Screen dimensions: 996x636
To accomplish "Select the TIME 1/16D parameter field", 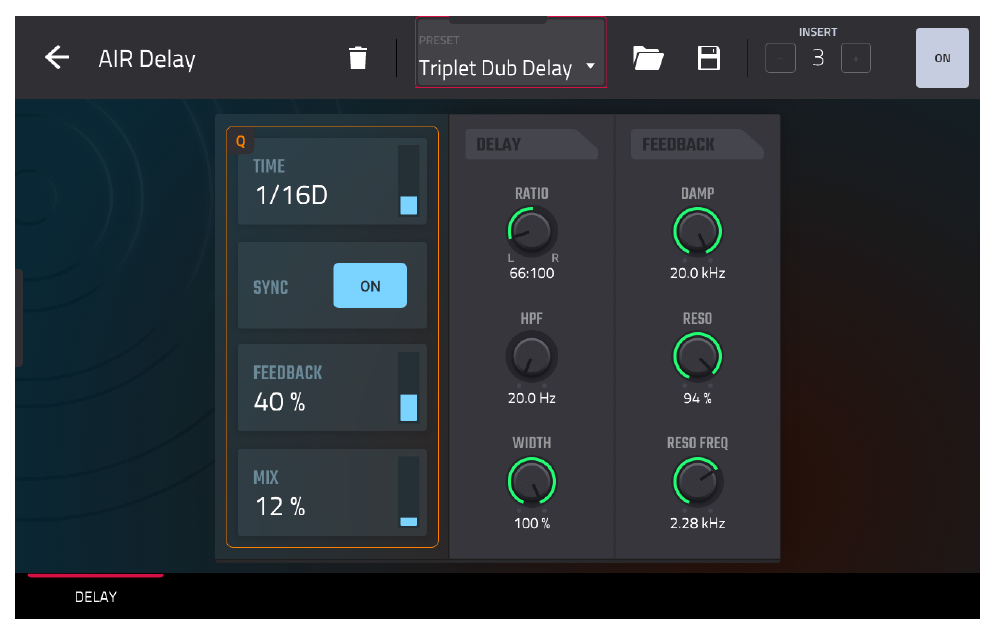I will click(x=332, y=181).
